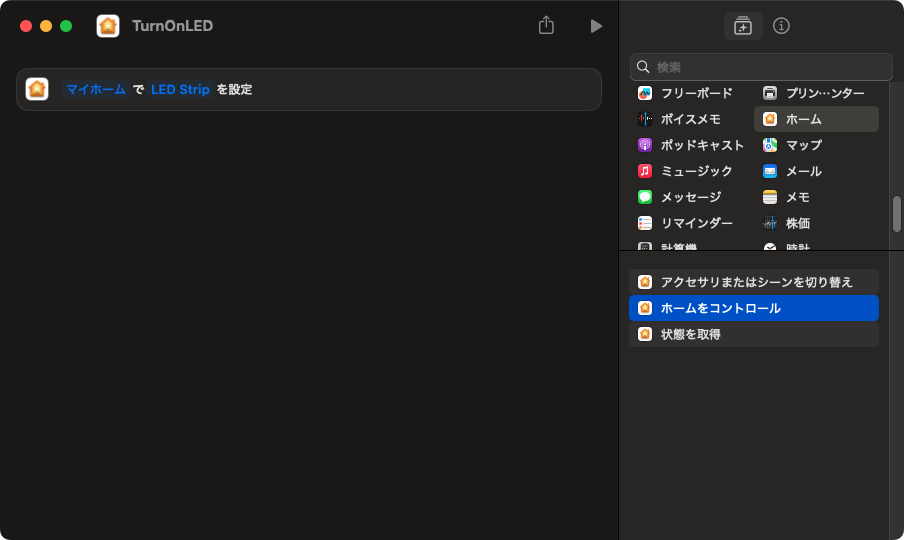
Task: Select ホームをコントロール action
Action: click(754, 308)
